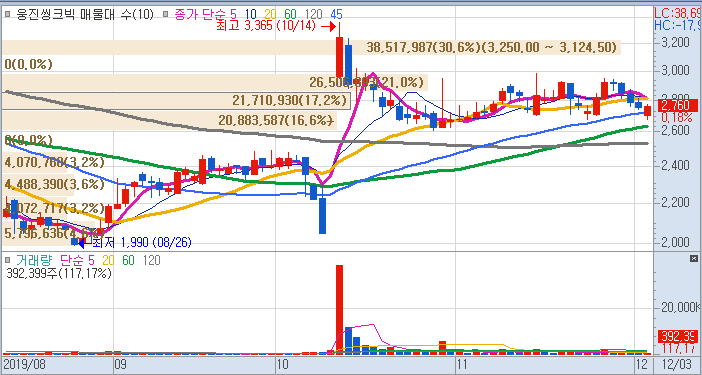Click the 4,070,760(3.2%) volume profile label
Screen dimensions: 702x375
click(x=55, y=162)
